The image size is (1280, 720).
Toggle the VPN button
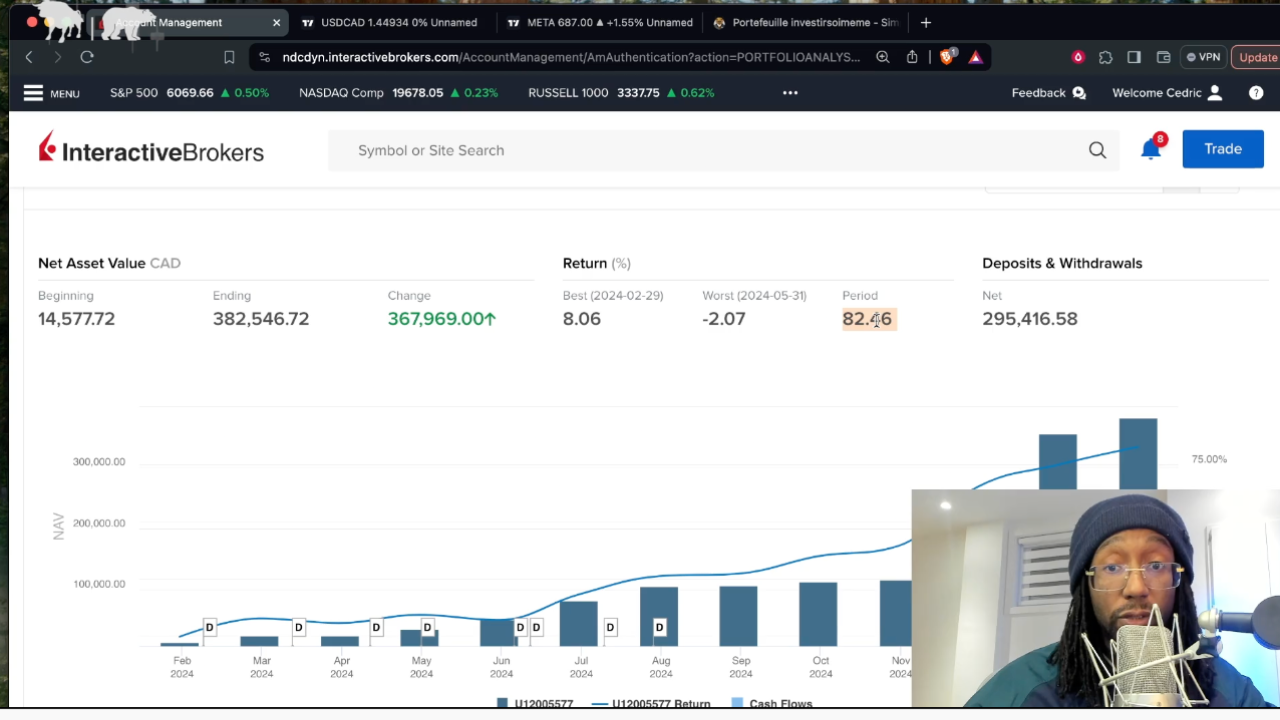tap(1203, 57)
